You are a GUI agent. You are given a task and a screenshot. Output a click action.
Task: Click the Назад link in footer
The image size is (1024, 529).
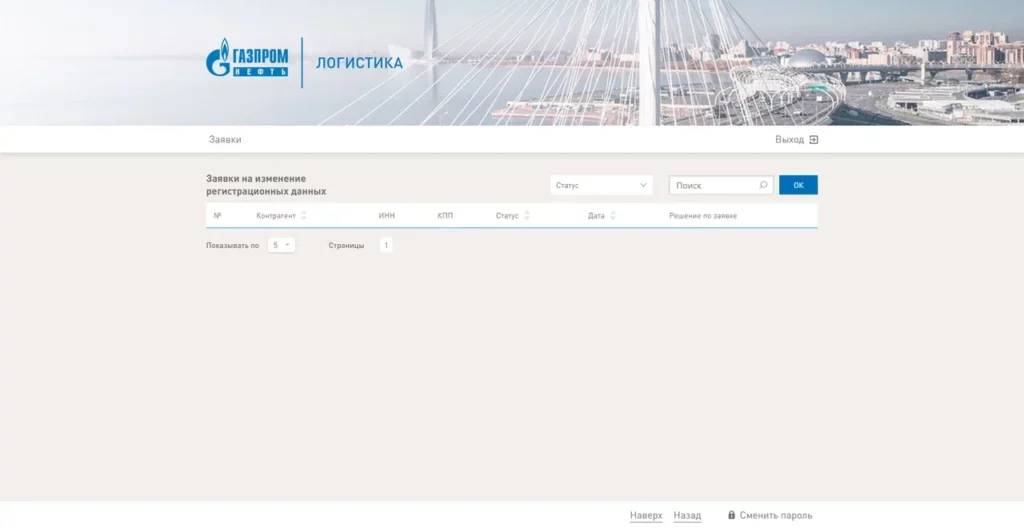(687, 515)
